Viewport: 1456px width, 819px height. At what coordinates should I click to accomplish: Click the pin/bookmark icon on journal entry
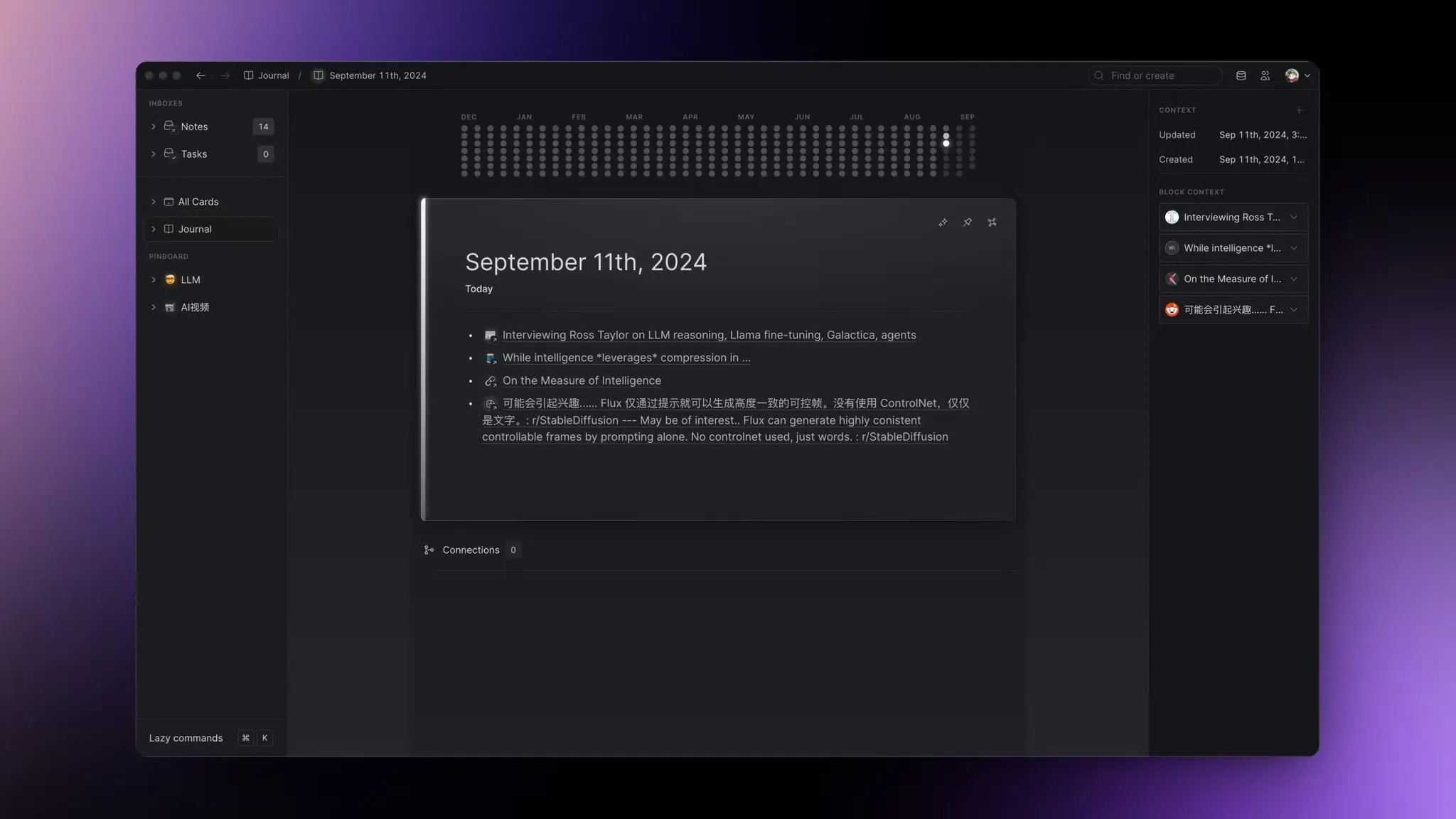click(x=967, y=221)
